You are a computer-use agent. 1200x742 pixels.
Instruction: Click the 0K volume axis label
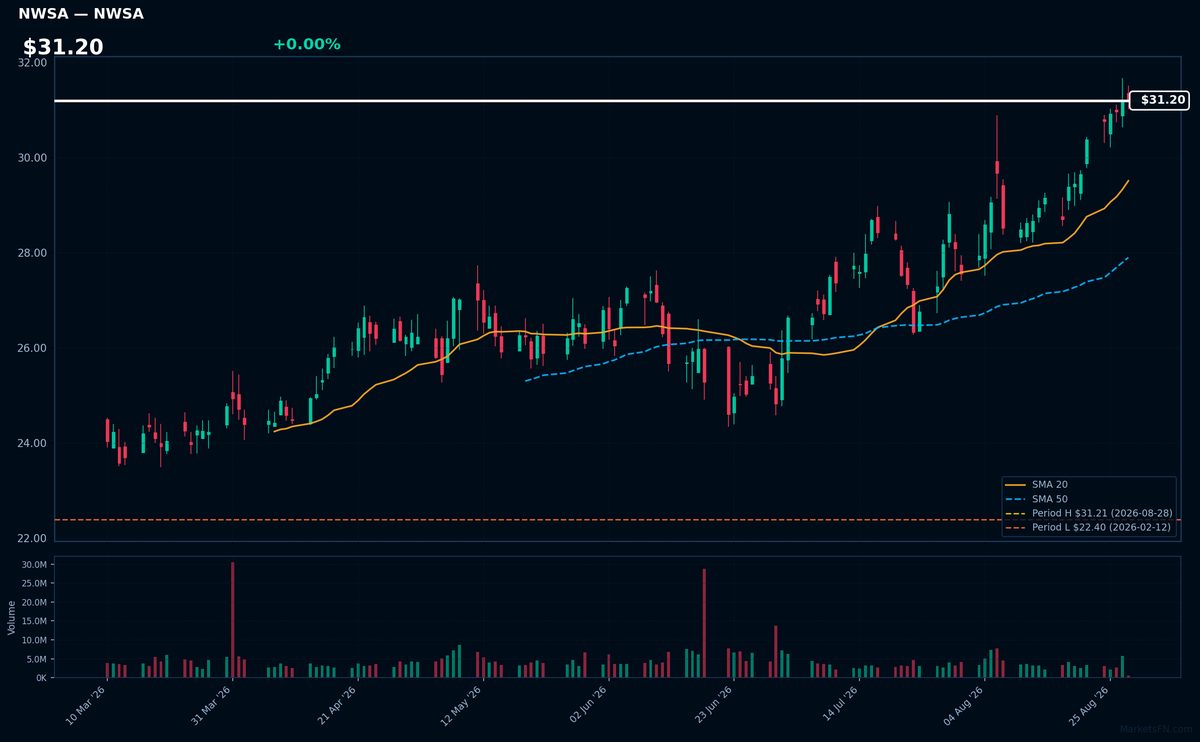coord(41,678)
